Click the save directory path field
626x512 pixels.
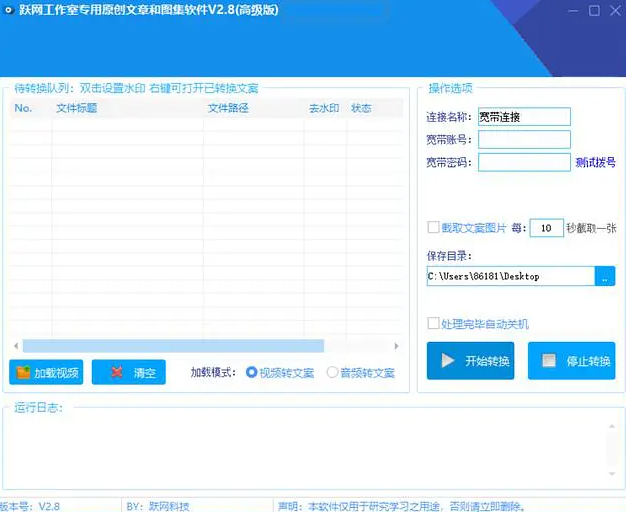tap(511, 276)
